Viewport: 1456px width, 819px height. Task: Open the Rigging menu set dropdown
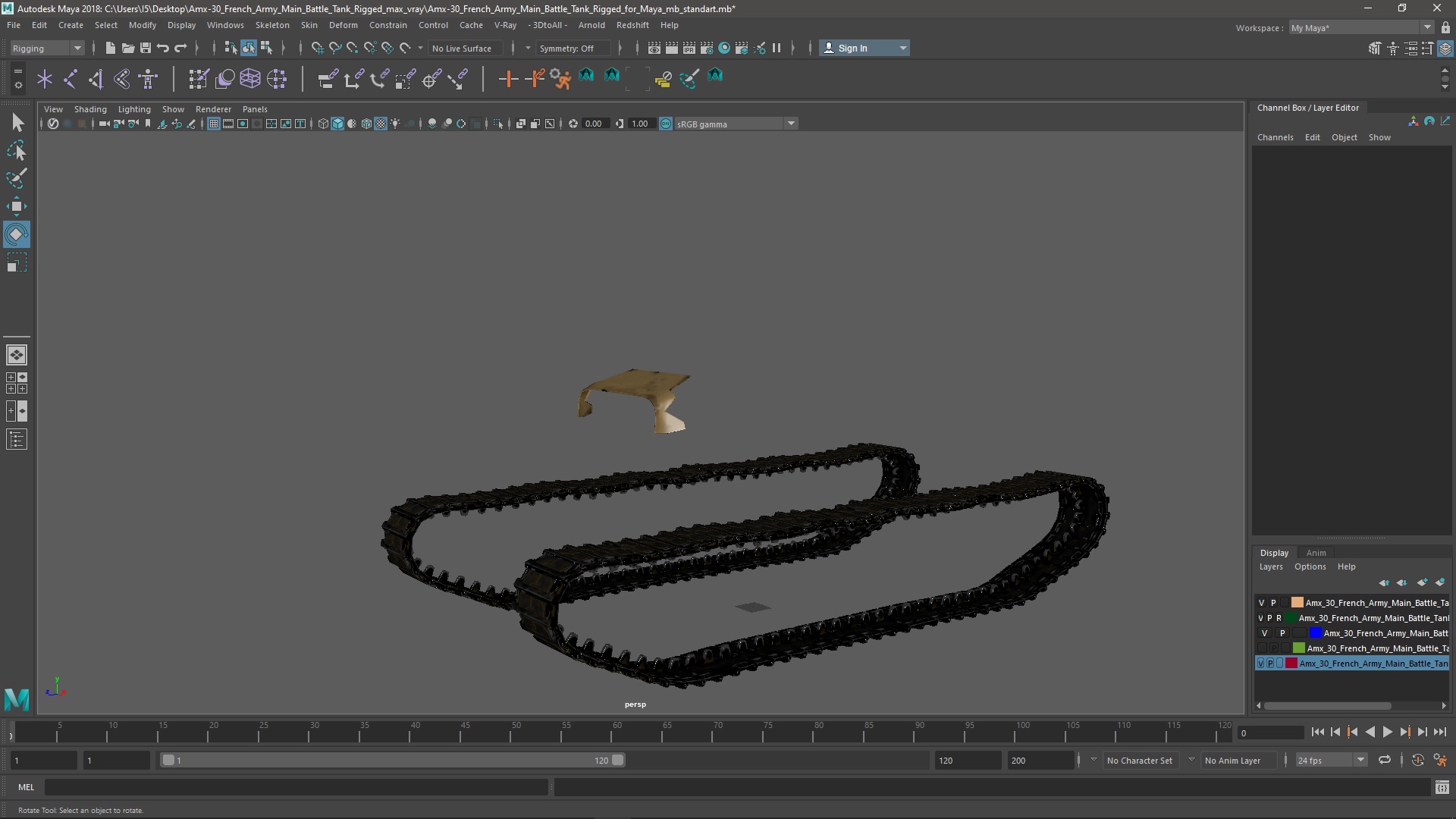pyautogui.click(x=47, y=48)
